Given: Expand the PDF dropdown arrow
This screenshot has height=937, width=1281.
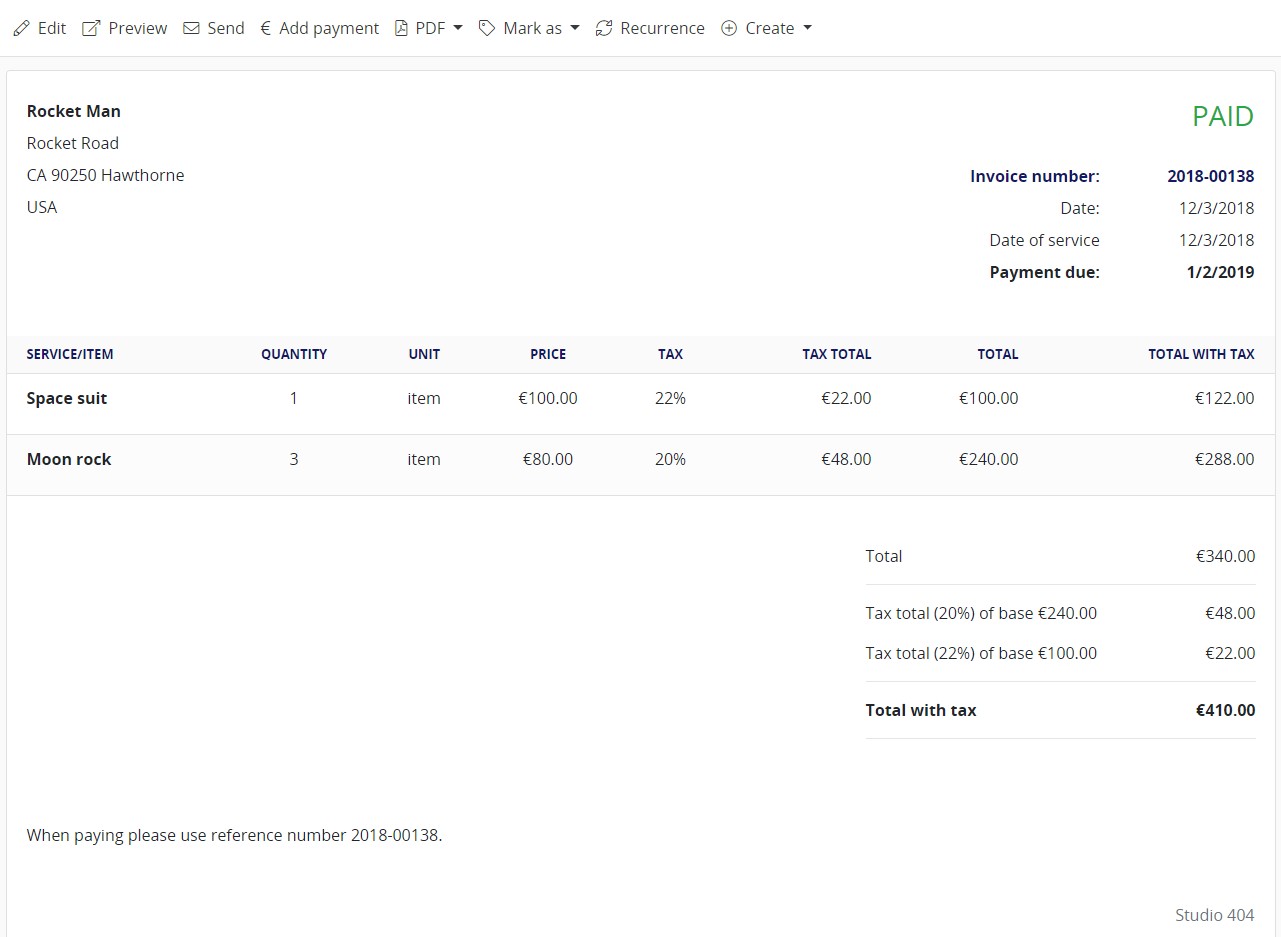Looking at the screenshot, I should point(458,28).
